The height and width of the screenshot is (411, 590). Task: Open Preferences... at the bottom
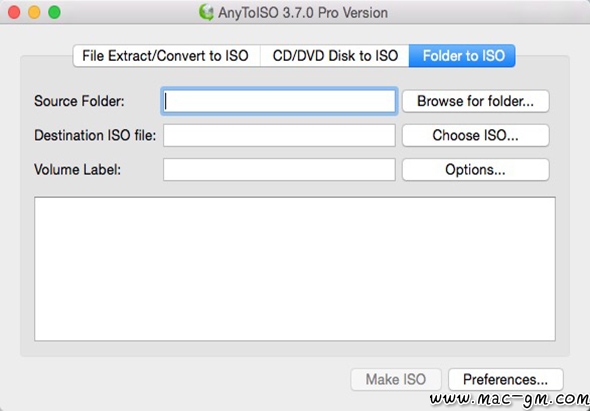506,379
